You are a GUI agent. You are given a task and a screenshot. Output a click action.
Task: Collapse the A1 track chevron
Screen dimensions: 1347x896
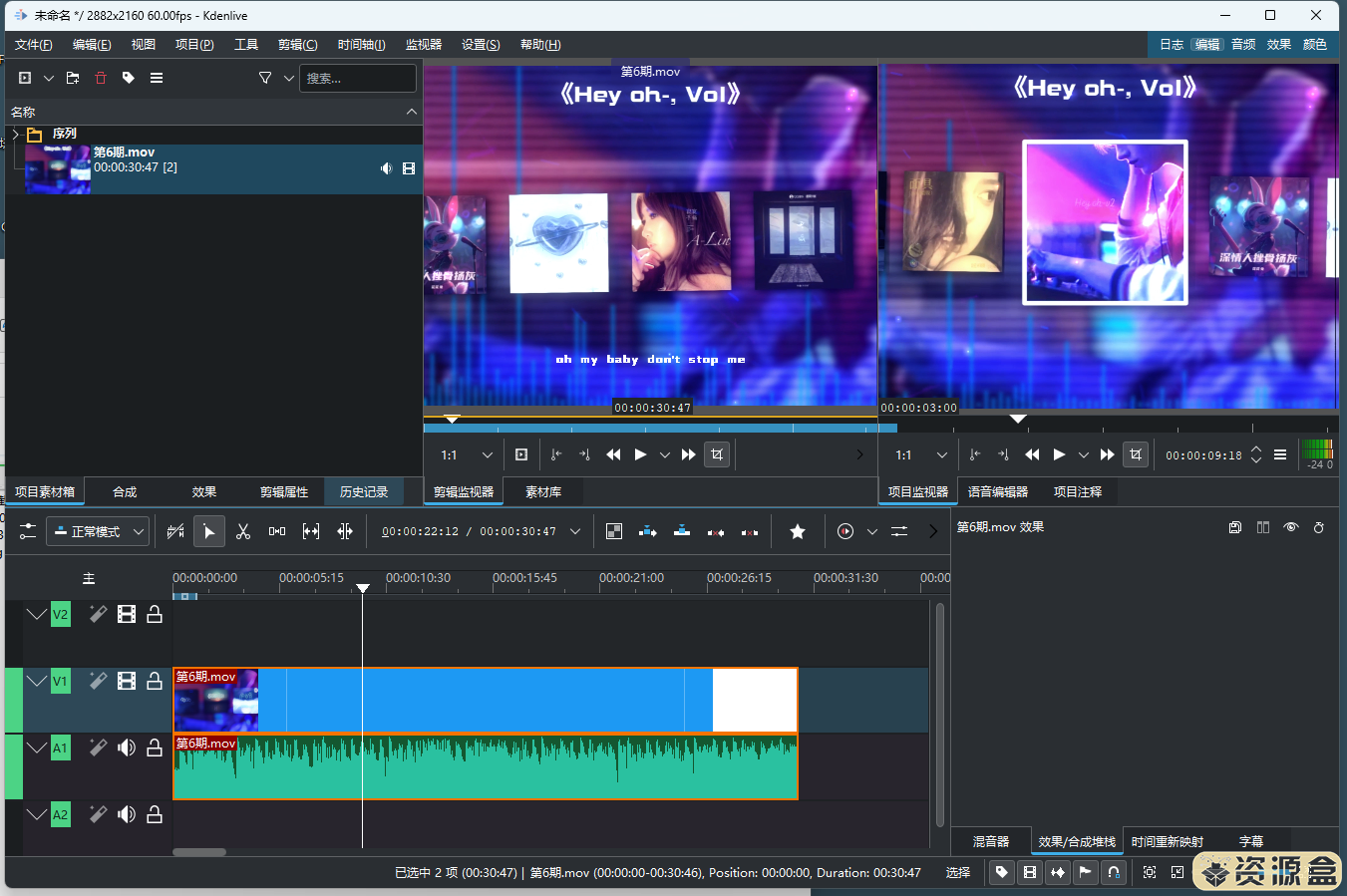tap(37, 747)
